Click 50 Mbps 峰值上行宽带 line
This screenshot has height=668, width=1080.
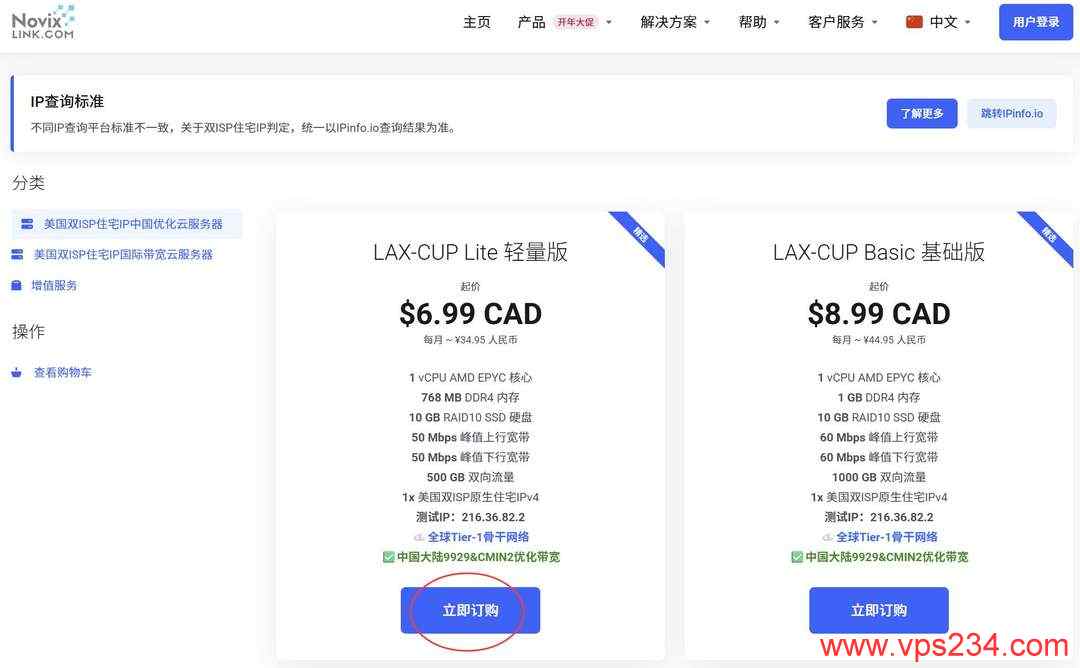click(x=470, y=437)
